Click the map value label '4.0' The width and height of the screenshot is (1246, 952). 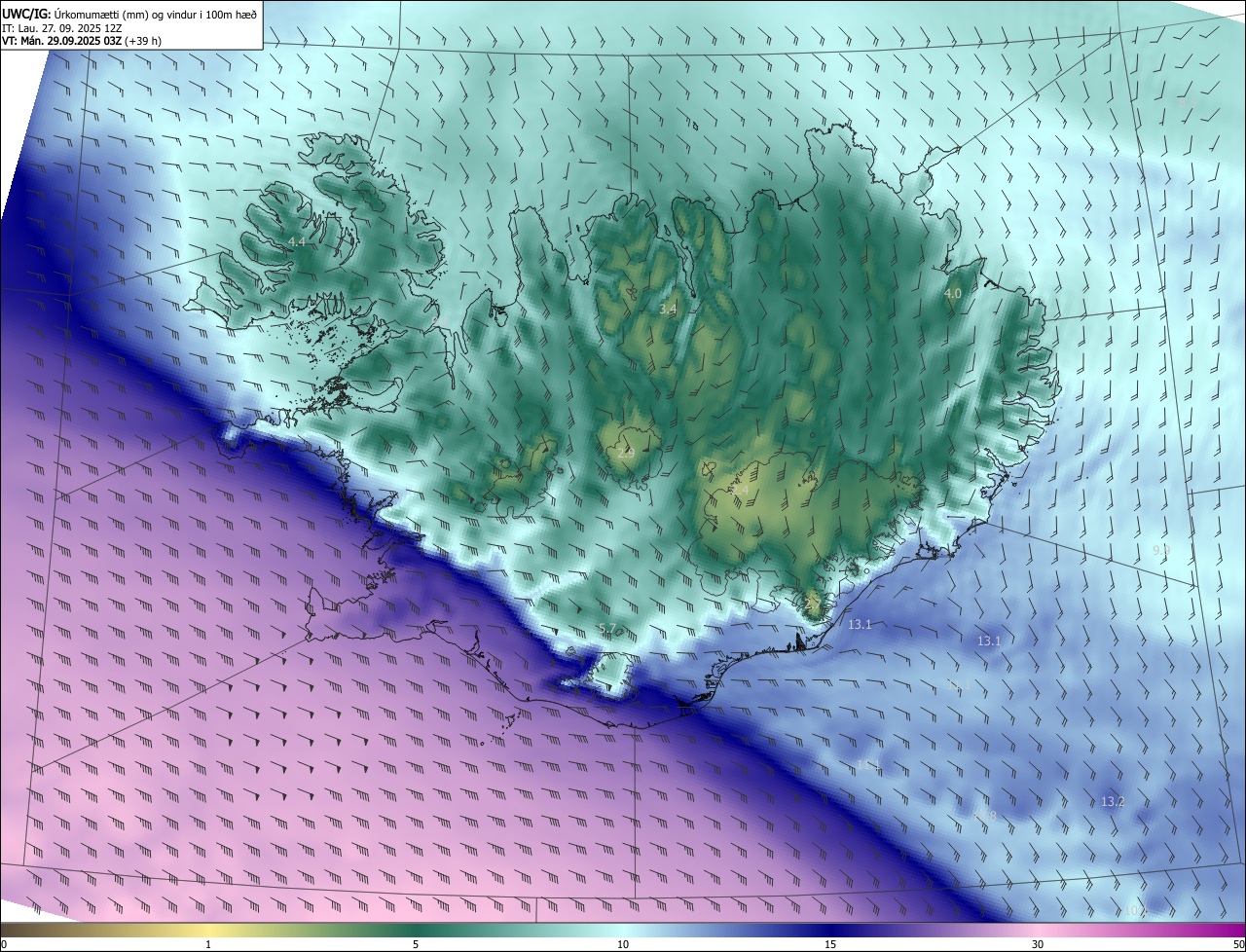click(953, 293)
